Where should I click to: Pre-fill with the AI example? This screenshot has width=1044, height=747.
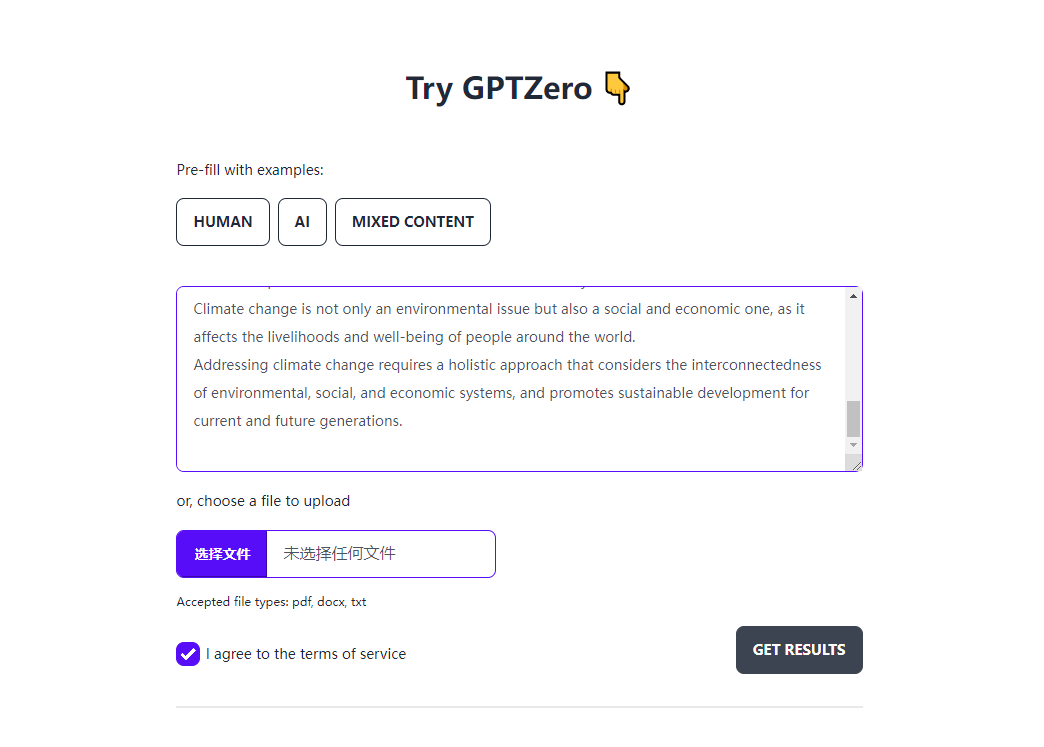point(302,222)
